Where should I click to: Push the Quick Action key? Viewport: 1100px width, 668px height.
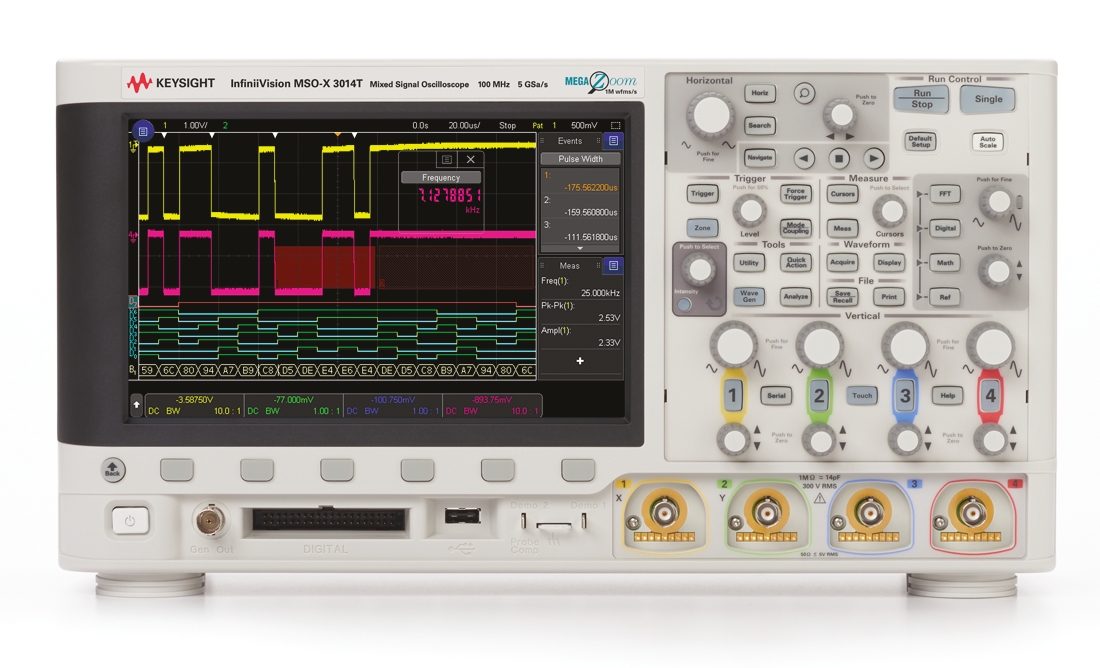point(796,262)
